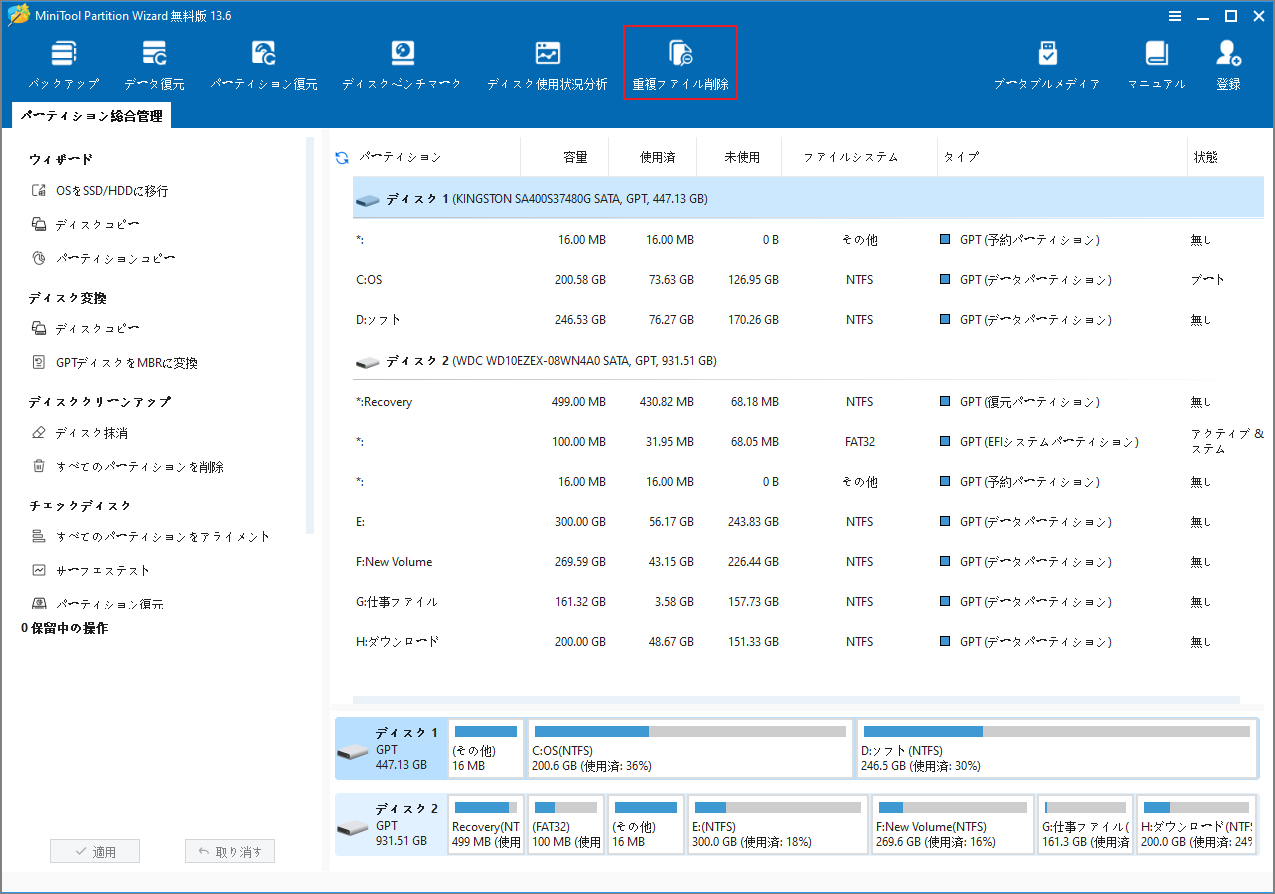Screen dimensions: 1275x894
Task: Select D:ソフト partition row
Action: click(x=808, y=320)
